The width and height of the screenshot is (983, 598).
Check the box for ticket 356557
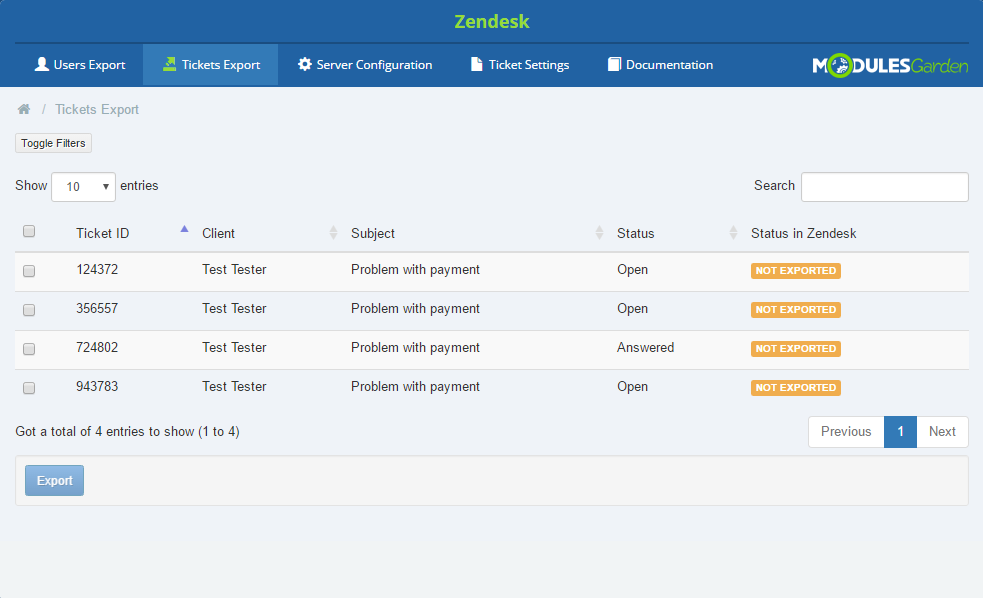29,310
